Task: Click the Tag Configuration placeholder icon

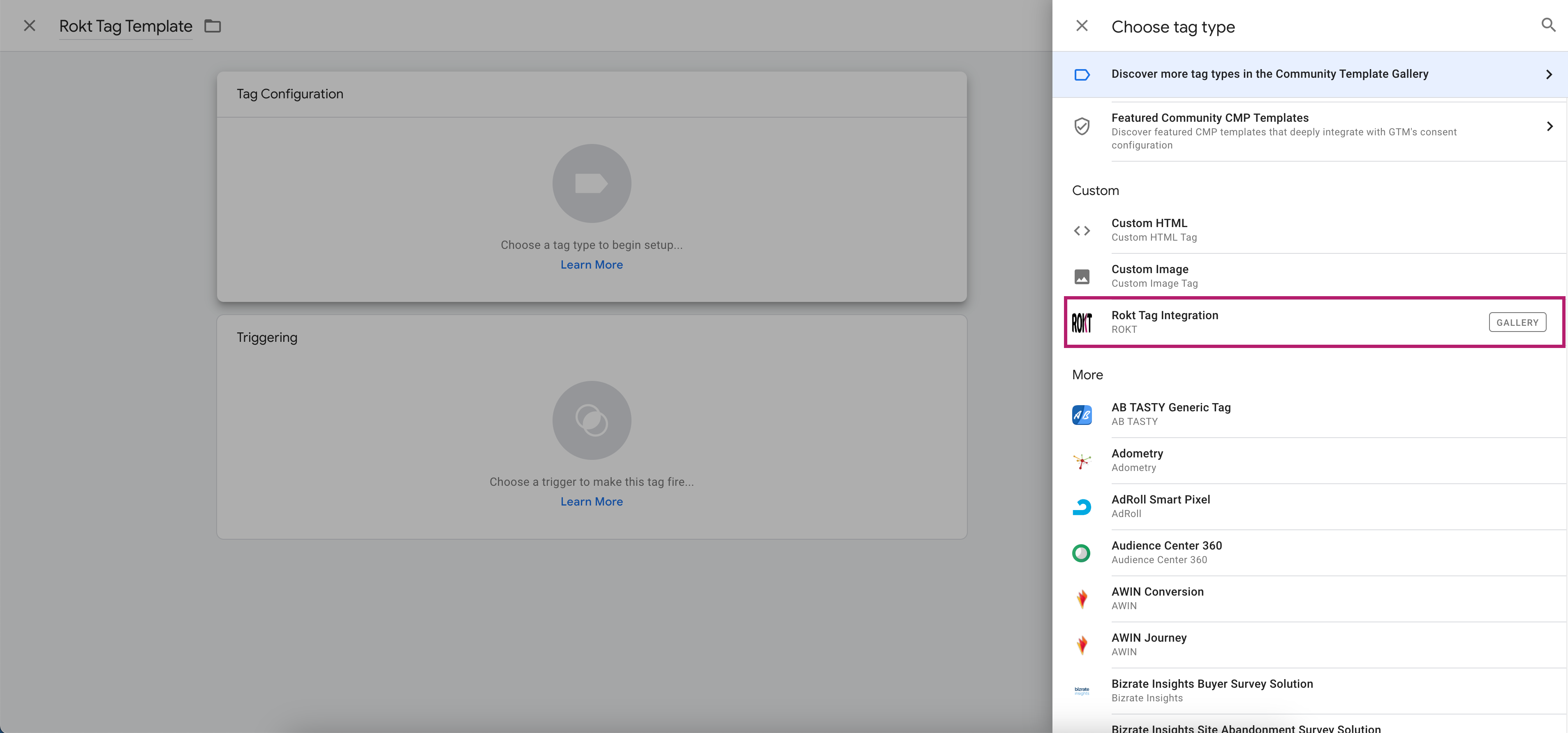Action: pyautogui.click(x=592, y=183)
